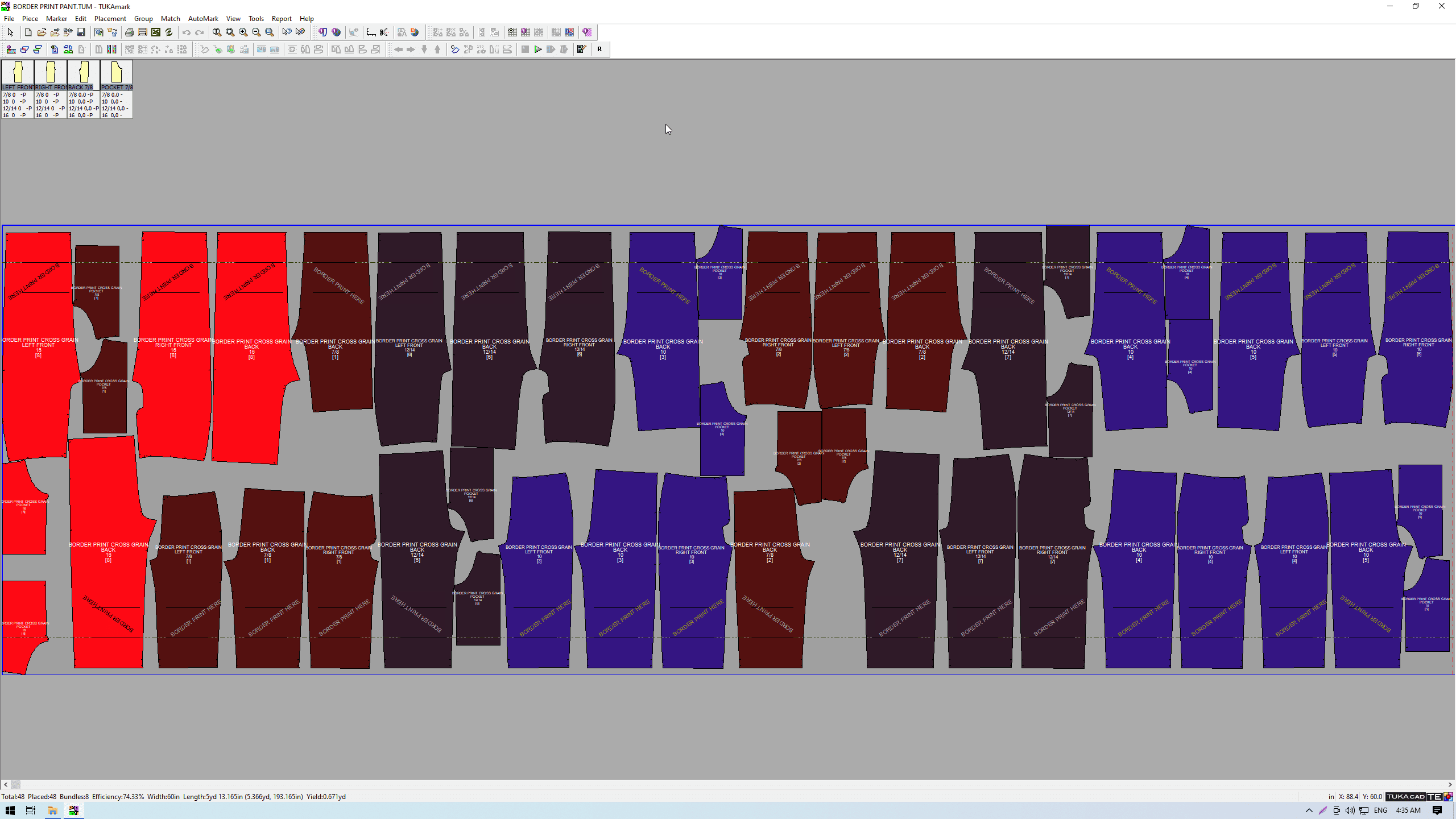Open the Placement menu

coord(110,19)
